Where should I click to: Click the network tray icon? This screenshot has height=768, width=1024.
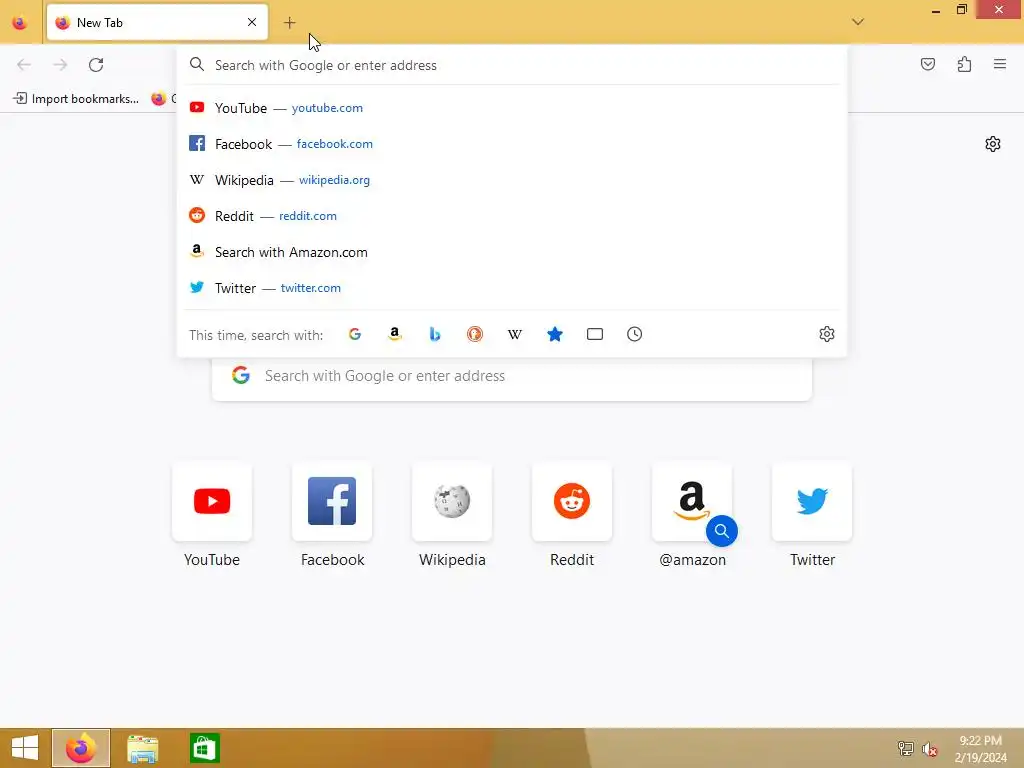click(905, 748)
